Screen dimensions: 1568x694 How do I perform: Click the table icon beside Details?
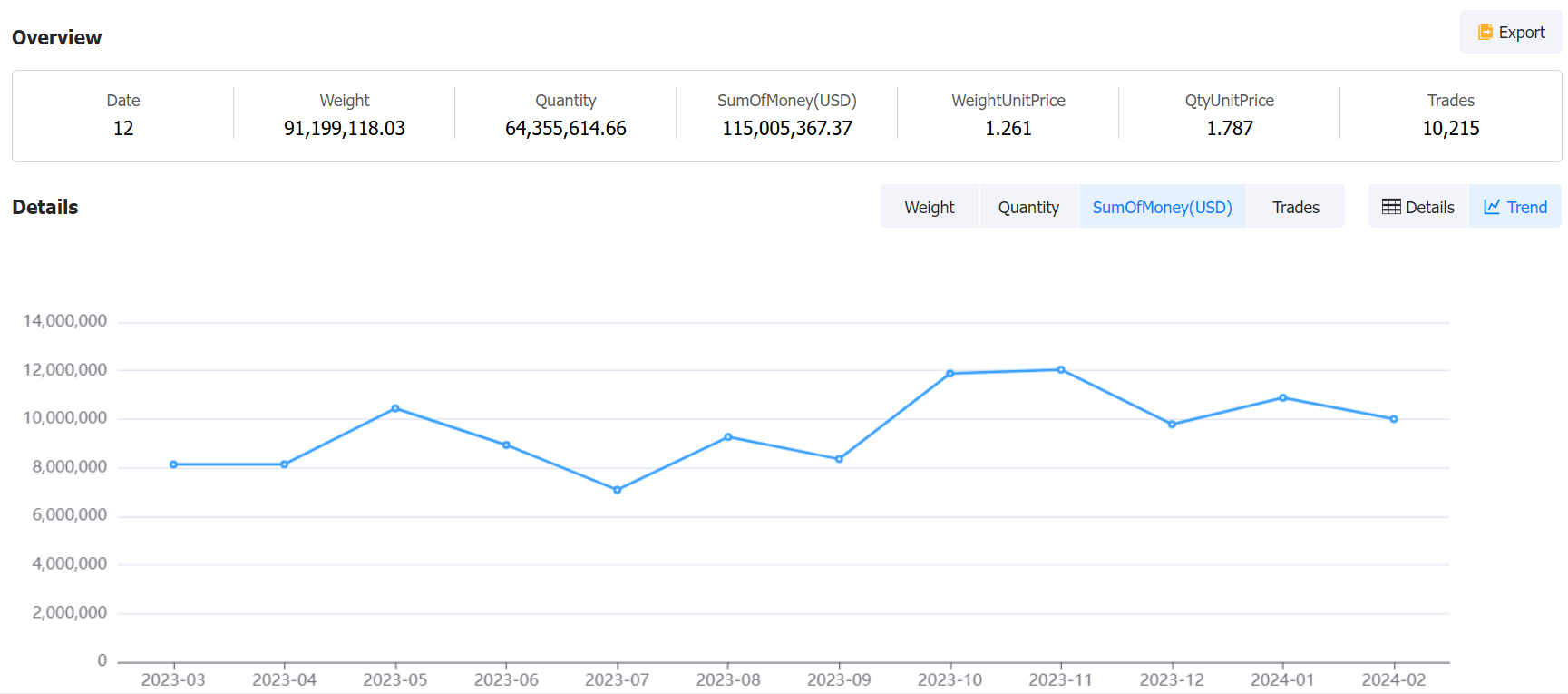coord(1390,207)
